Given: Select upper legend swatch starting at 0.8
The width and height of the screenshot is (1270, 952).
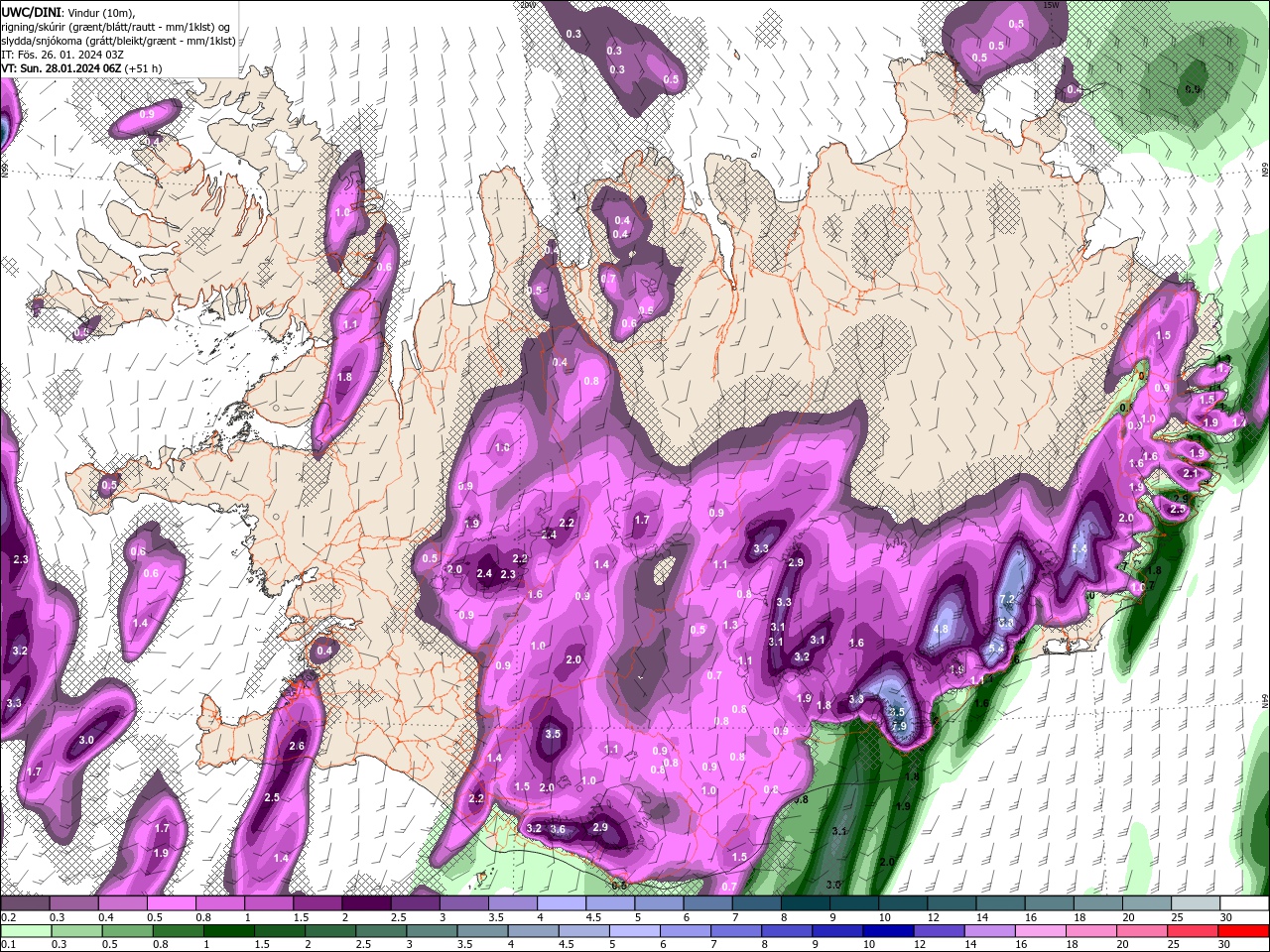Looking at the screenshot, I should click(x=220, y=903).
